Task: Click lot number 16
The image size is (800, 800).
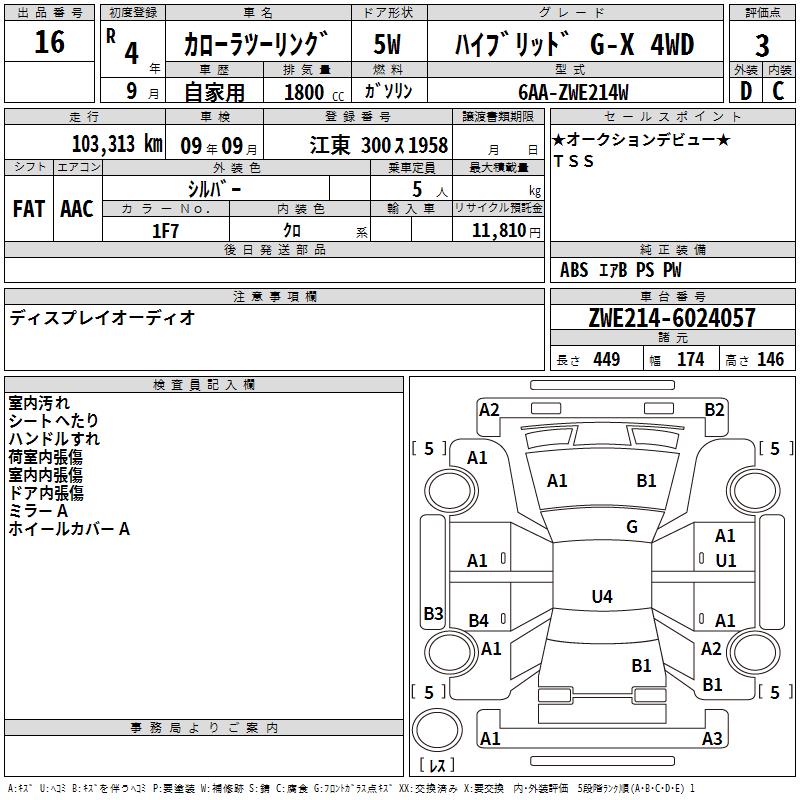Action: point(49,42)
